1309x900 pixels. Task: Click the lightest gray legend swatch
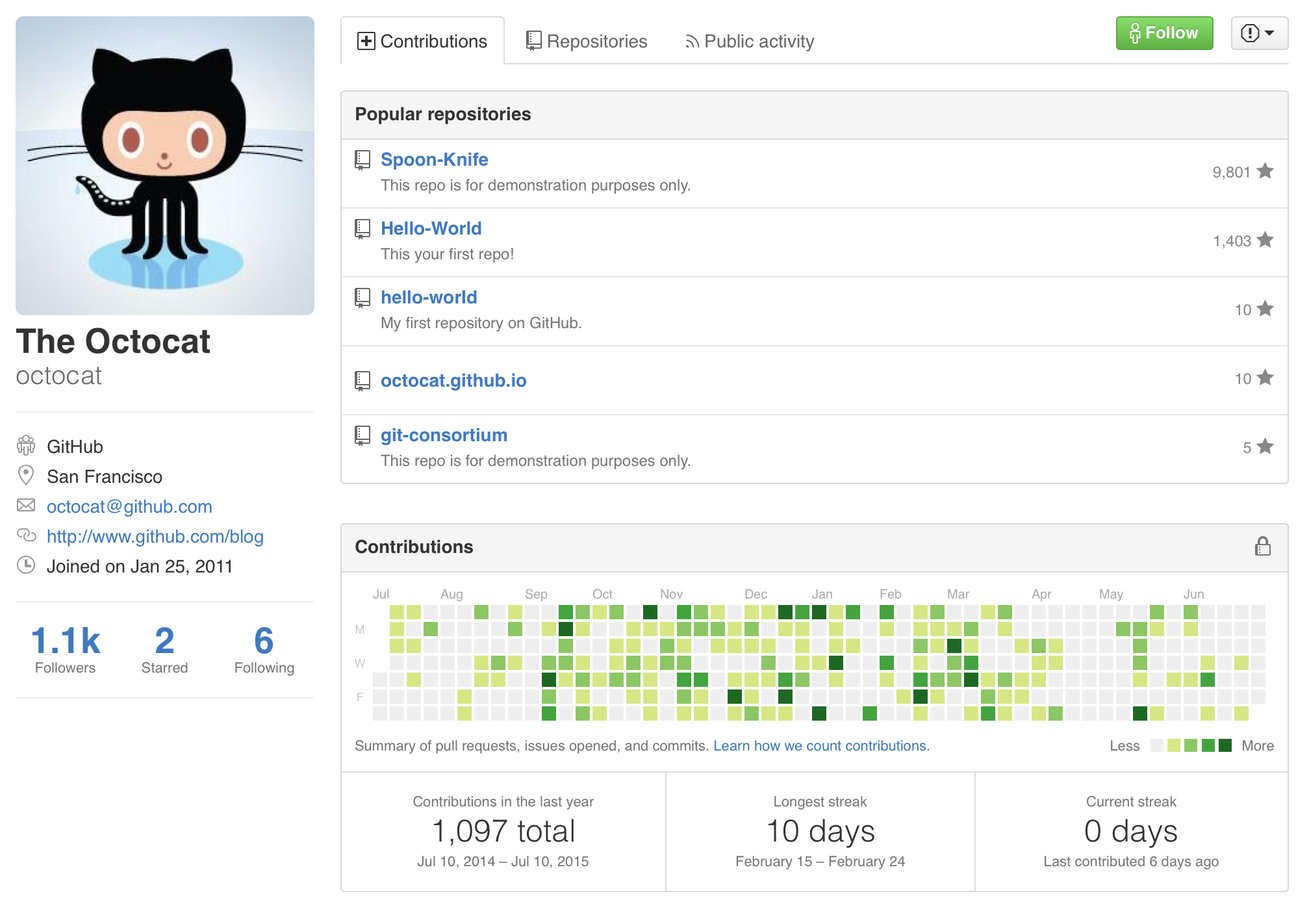coord(1157,745)
